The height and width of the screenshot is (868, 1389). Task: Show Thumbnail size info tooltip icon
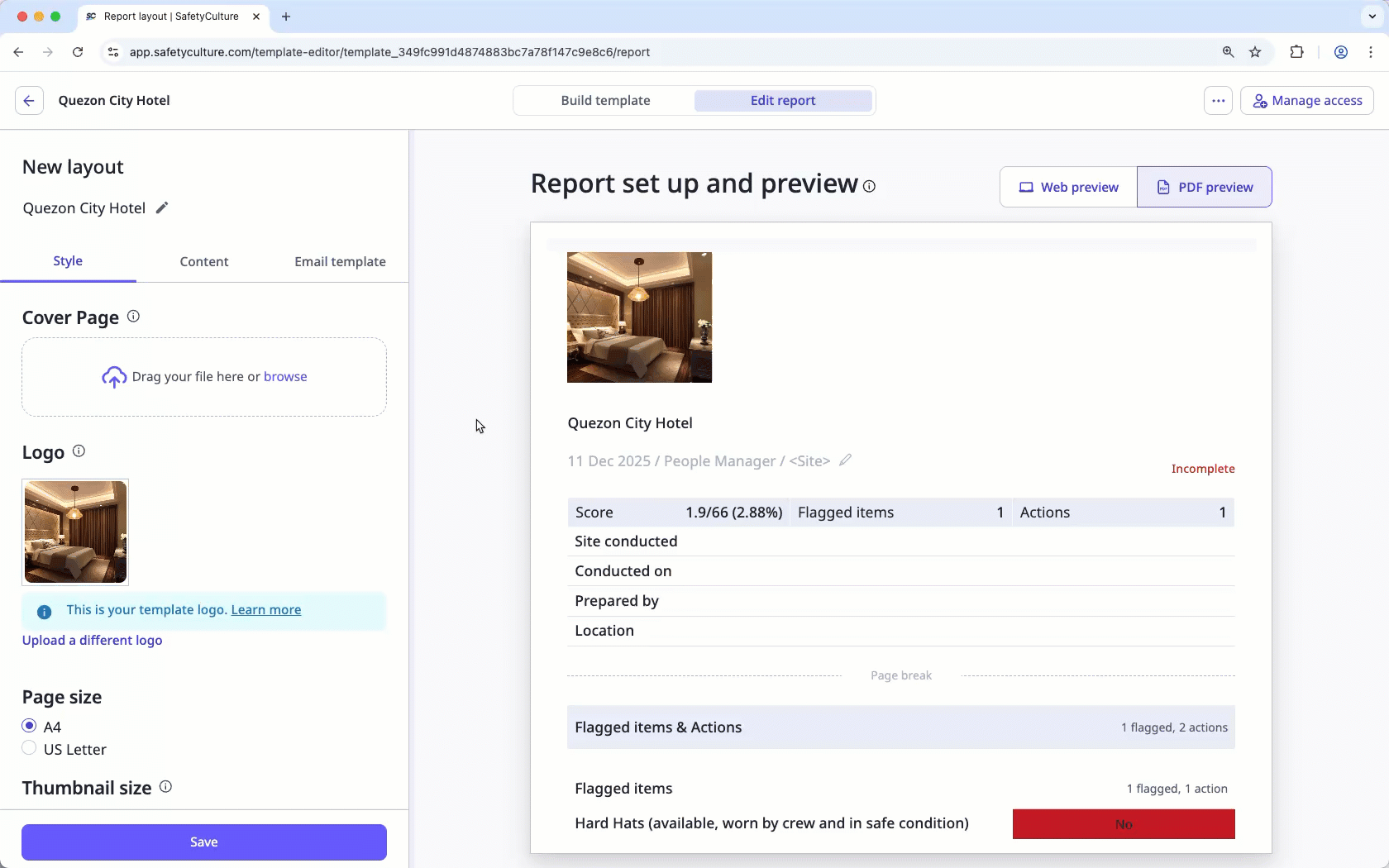pyautogui.click(x=165, y=787)
